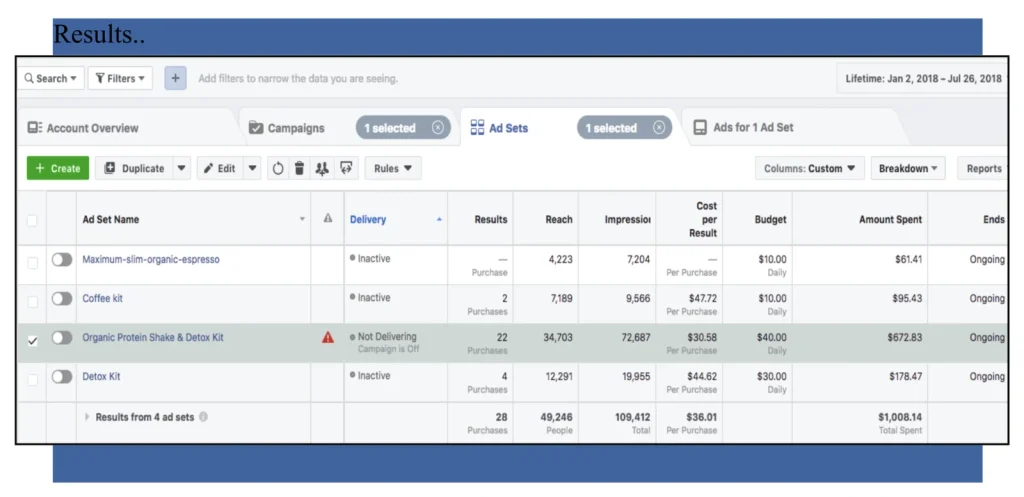
Task: Click the trash delete icon in toolbar
Action: (x=299, y=169)
